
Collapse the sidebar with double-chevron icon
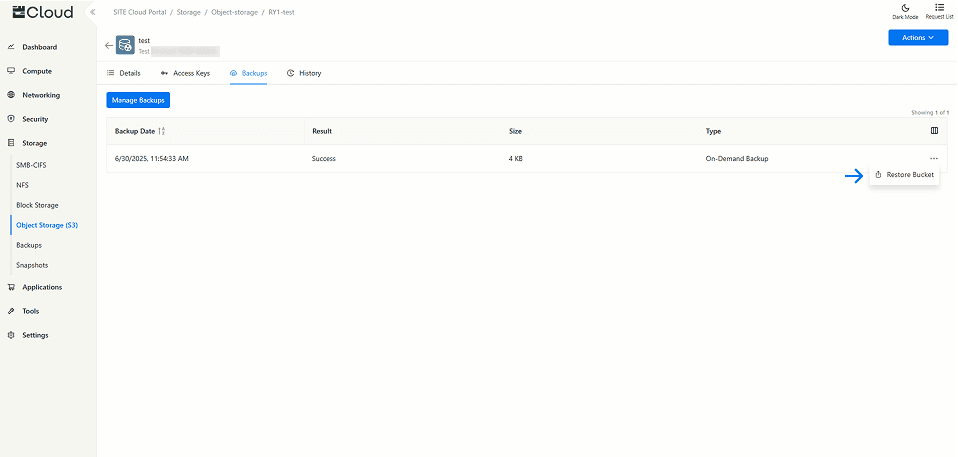(x=92, y=12)
